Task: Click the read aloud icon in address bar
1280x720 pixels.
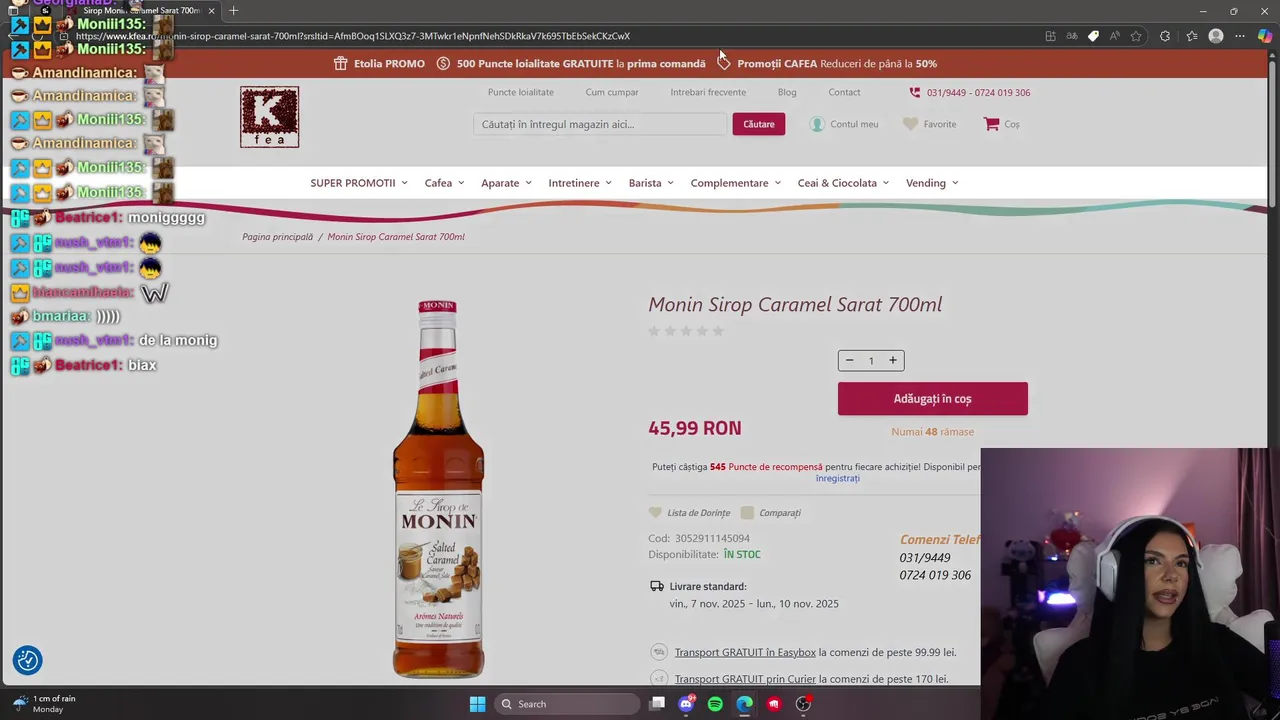Action: [x=1115, y=36]
